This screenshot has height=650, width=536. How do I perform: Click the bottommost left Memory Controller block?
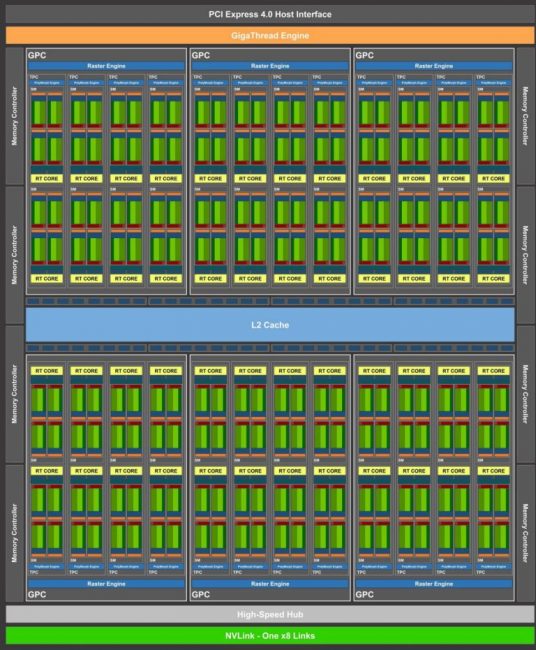tap(15, 533)
